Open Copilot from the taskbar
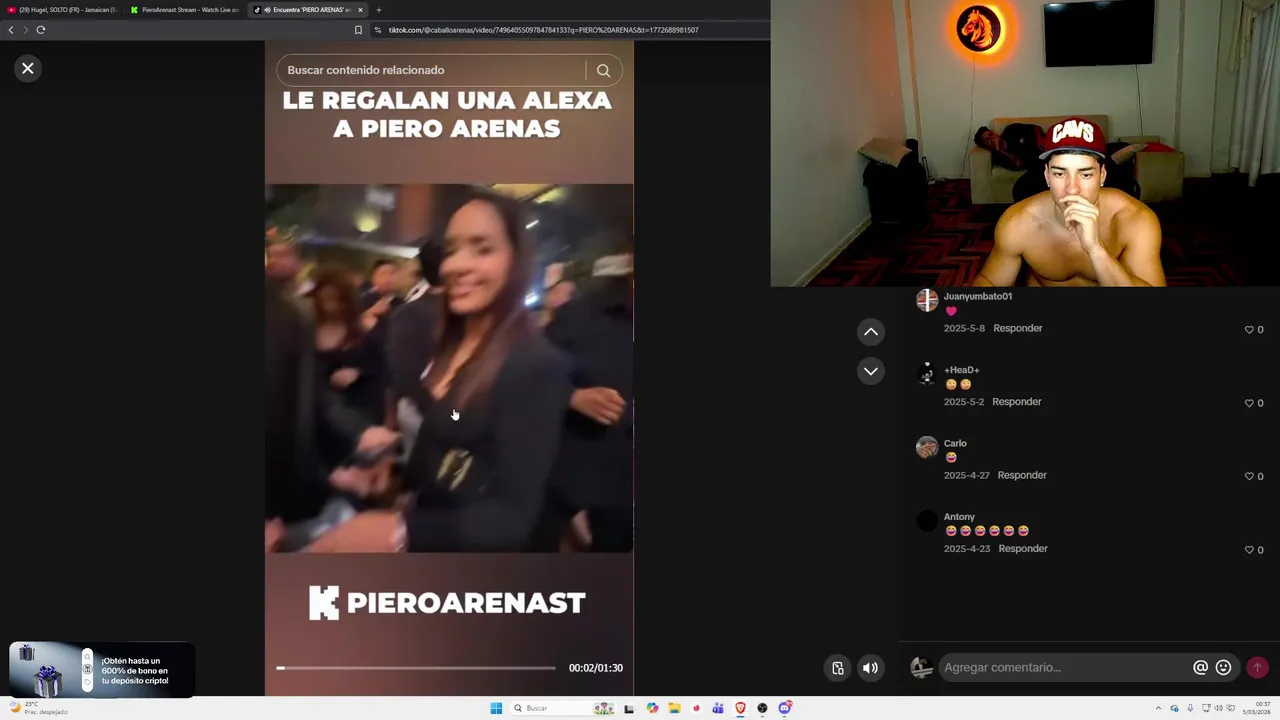The height and width of the screenshot is (720, 1280). click(652, 708)
